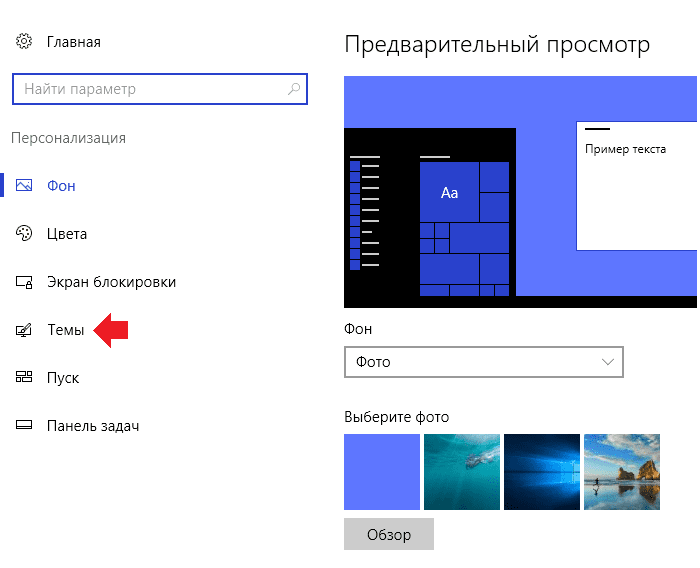The height and width of the screenshot is (568, 700).
Task: Open the Пуск section
Action: [63, 378]
